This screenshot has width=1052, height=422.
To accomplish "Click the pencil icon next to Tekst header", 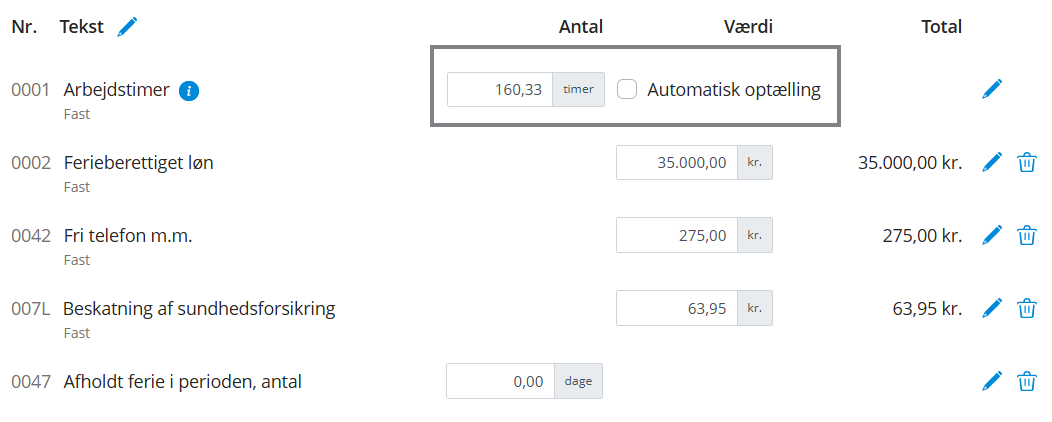I will click(127, 27).
